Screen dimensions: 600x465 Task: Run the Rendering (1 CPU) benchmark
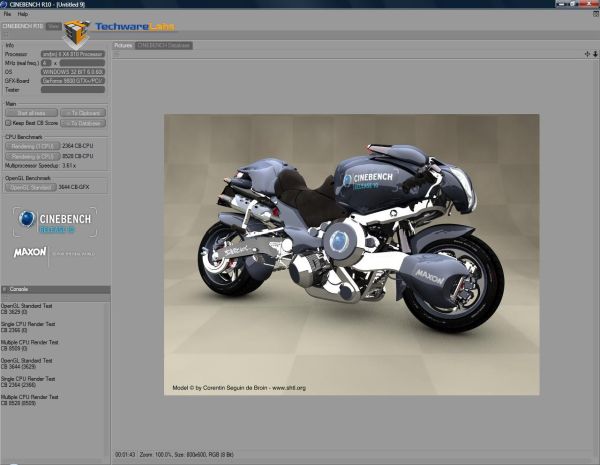[33, 146]
